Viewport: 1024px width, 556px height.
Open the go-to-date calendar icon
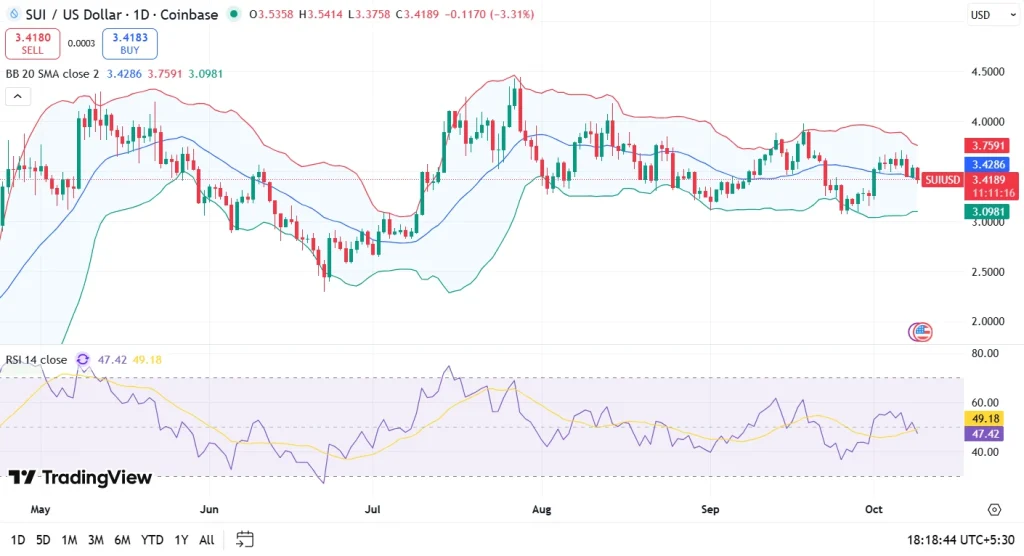(245, 539)
